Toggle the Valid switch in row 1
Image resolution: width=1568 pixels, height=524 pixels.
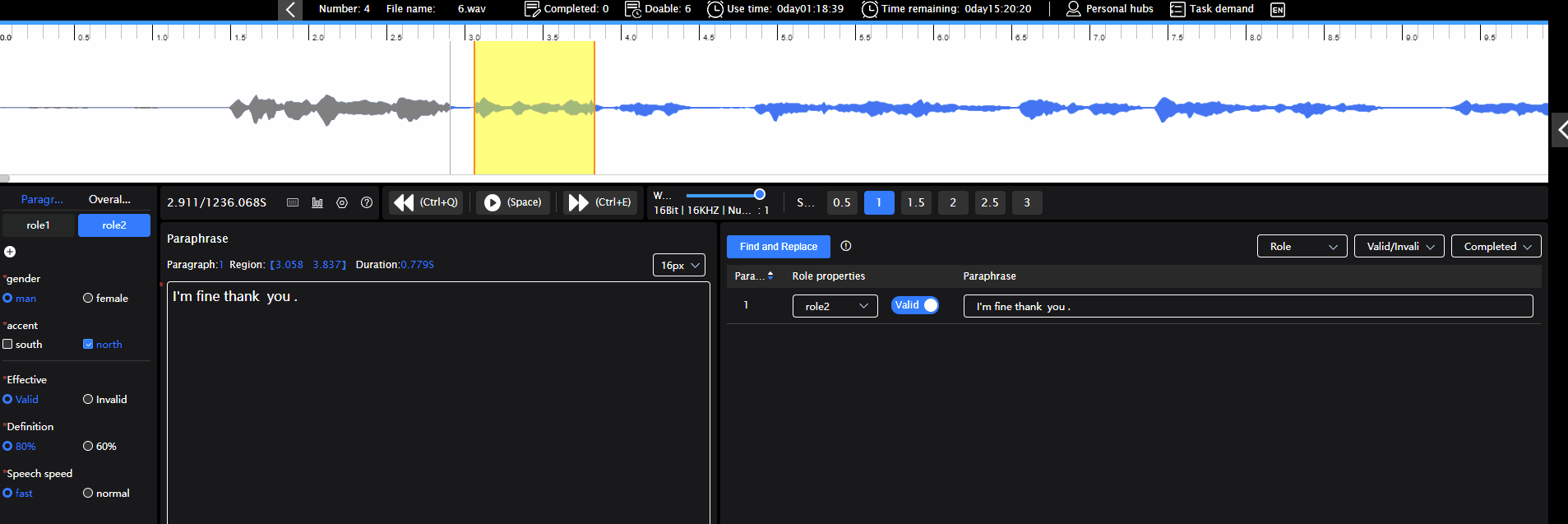(915, 305)
